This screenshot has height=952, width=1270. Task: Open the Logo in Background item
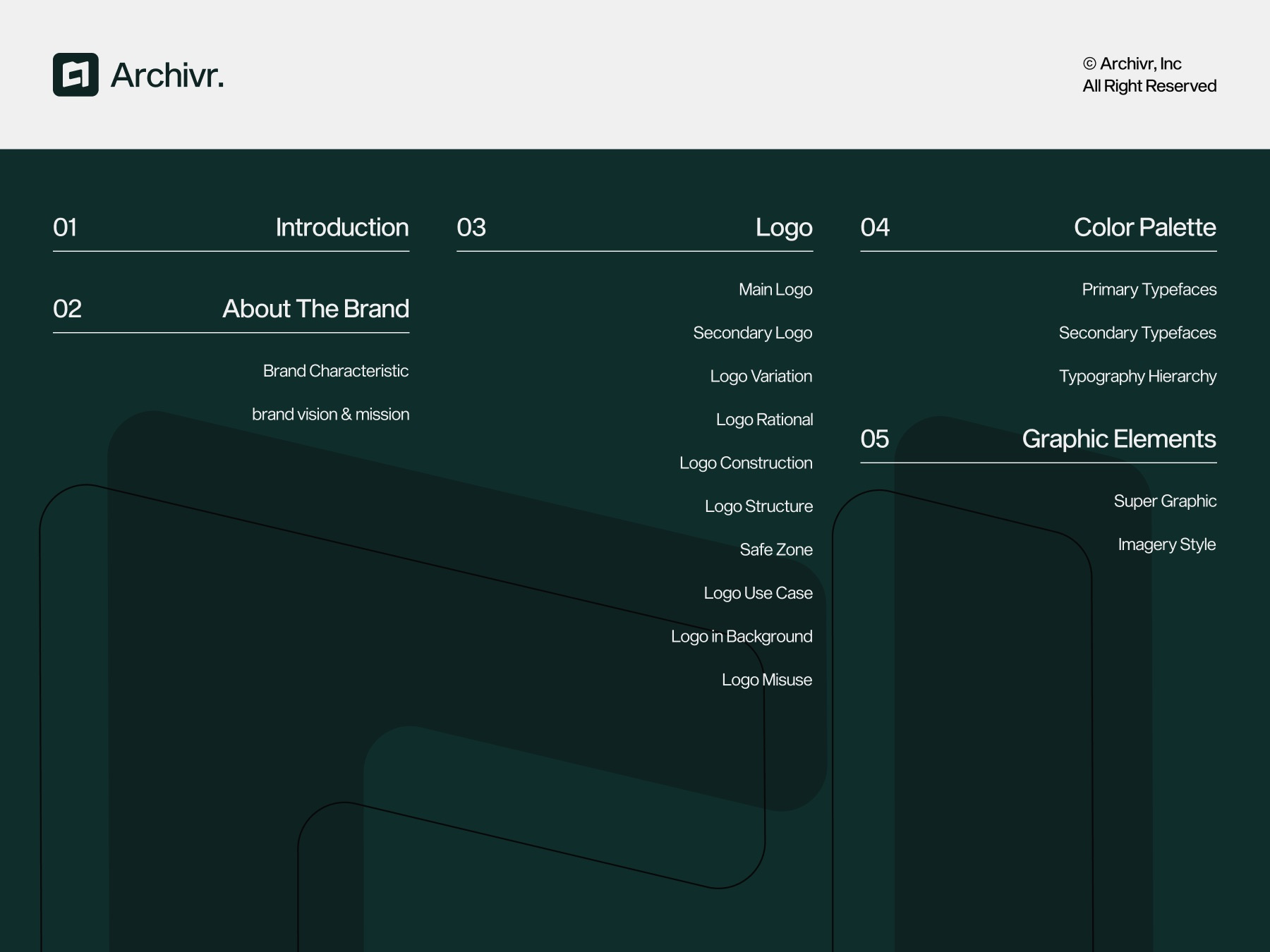[x=742, y=635]
